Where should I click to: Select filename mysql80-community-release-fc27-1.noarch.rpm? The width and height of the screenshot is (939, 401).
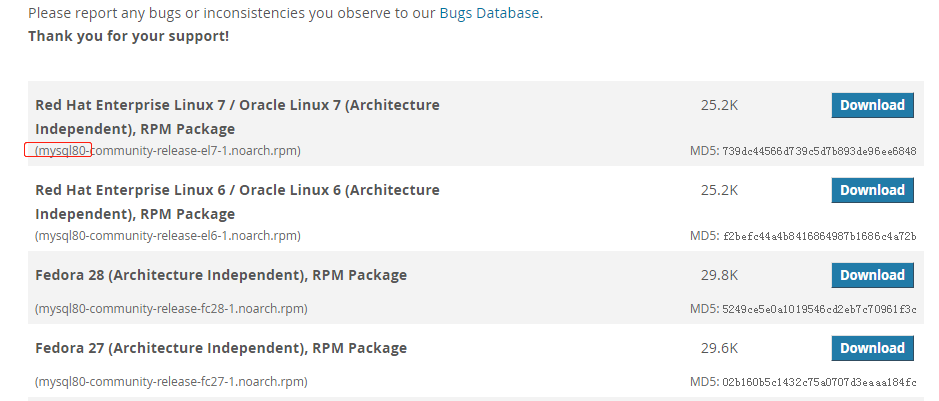click(171, 382)
